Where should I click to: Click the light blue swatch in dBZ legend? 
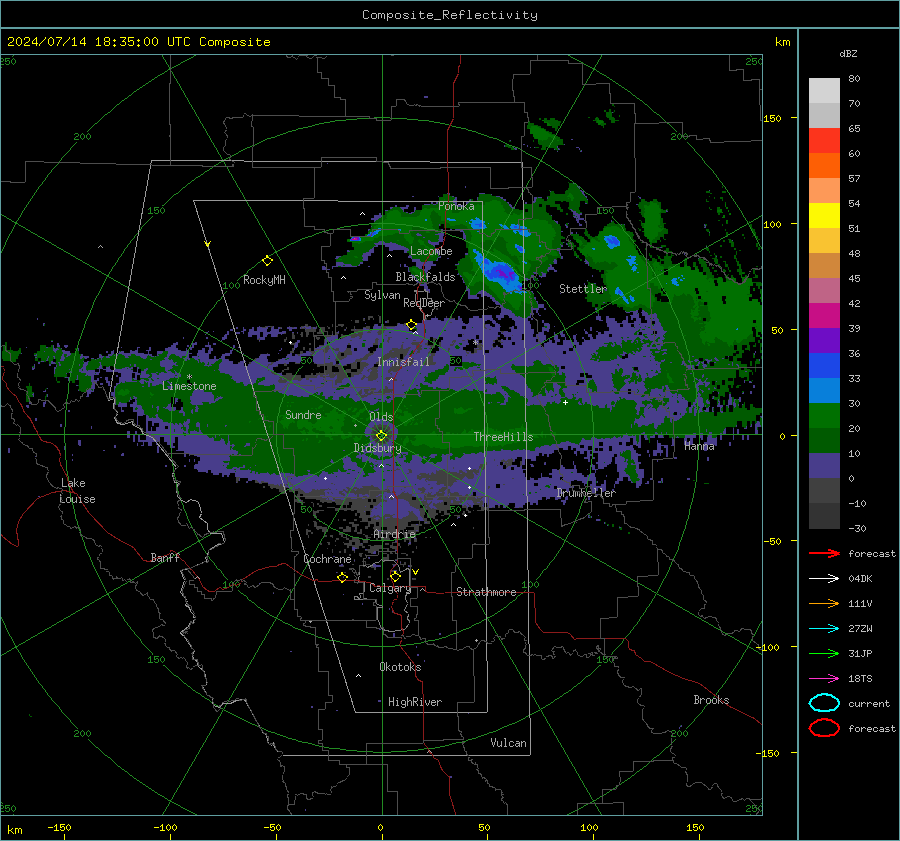pyautogui.click(x=824, y=391)
